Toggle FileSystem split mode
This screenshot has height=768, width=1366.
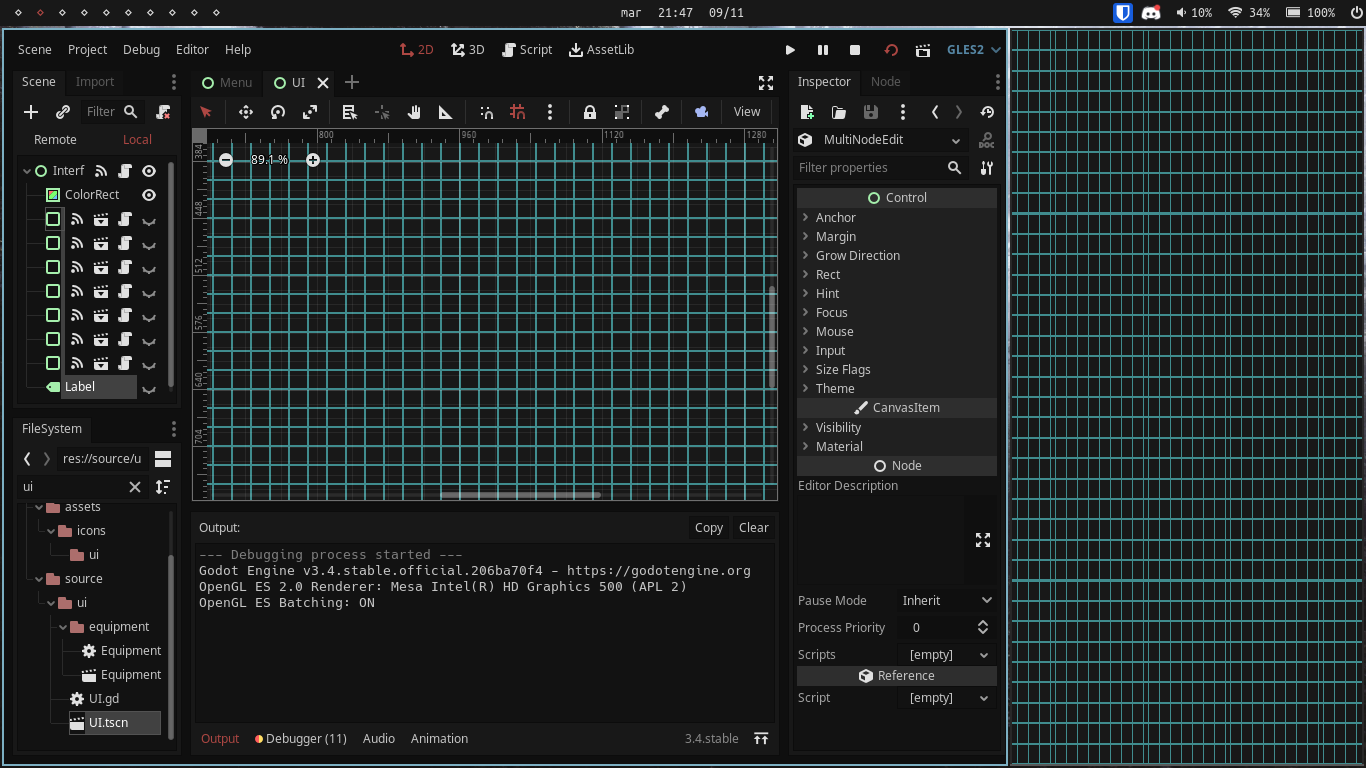tap(163, 459)
